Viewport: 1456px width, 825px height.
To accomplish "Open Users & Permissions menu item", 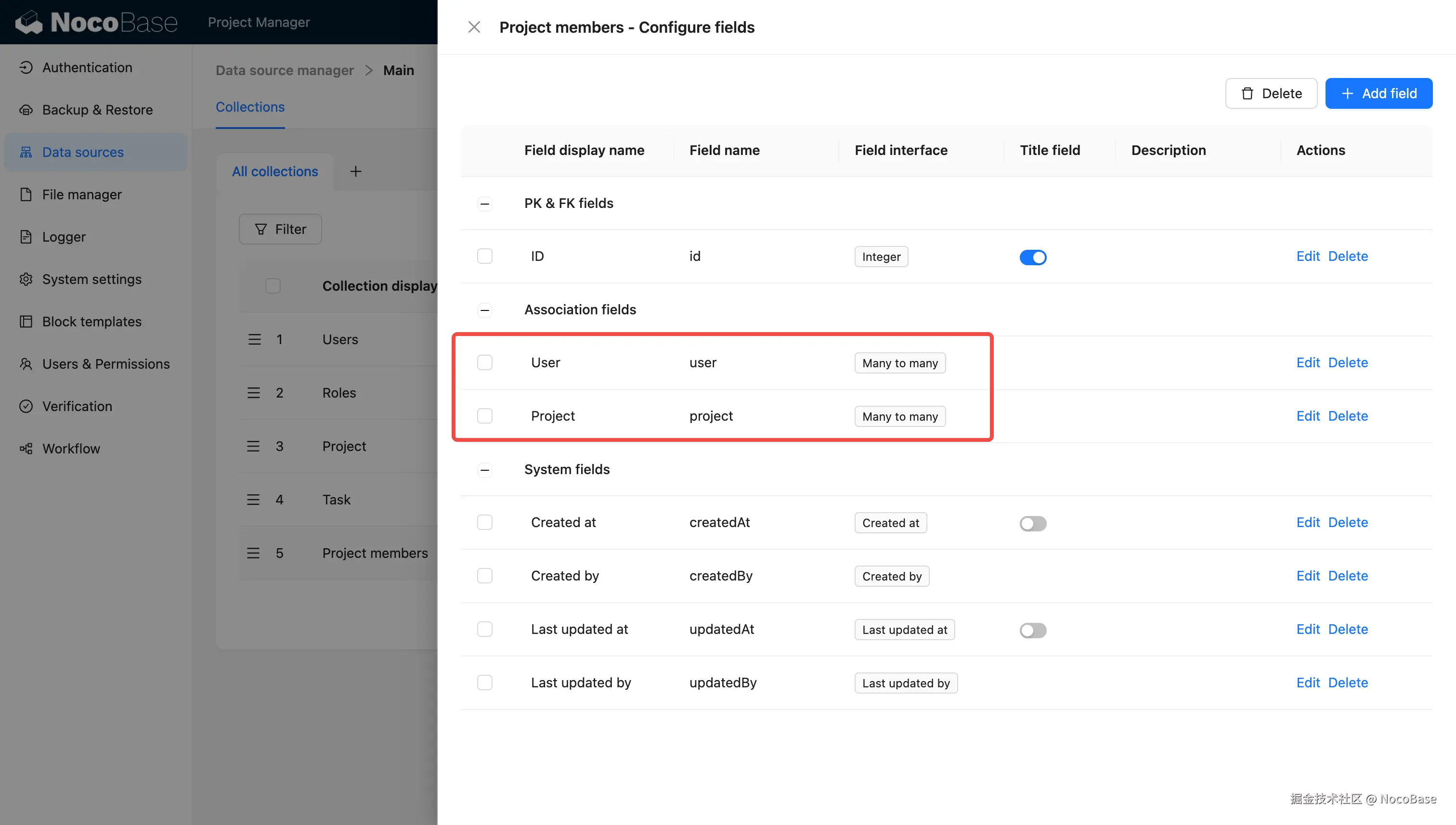I will coord(105,364).
